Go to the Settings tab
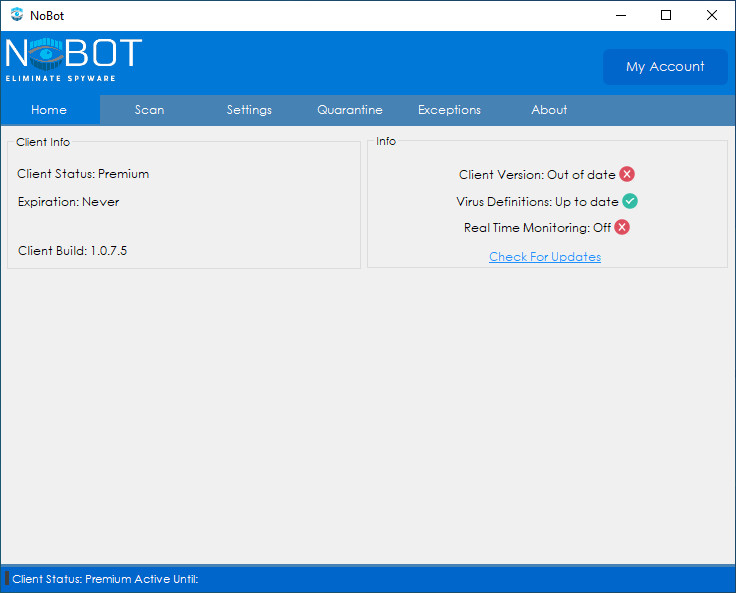 click(x=249, y=110)
